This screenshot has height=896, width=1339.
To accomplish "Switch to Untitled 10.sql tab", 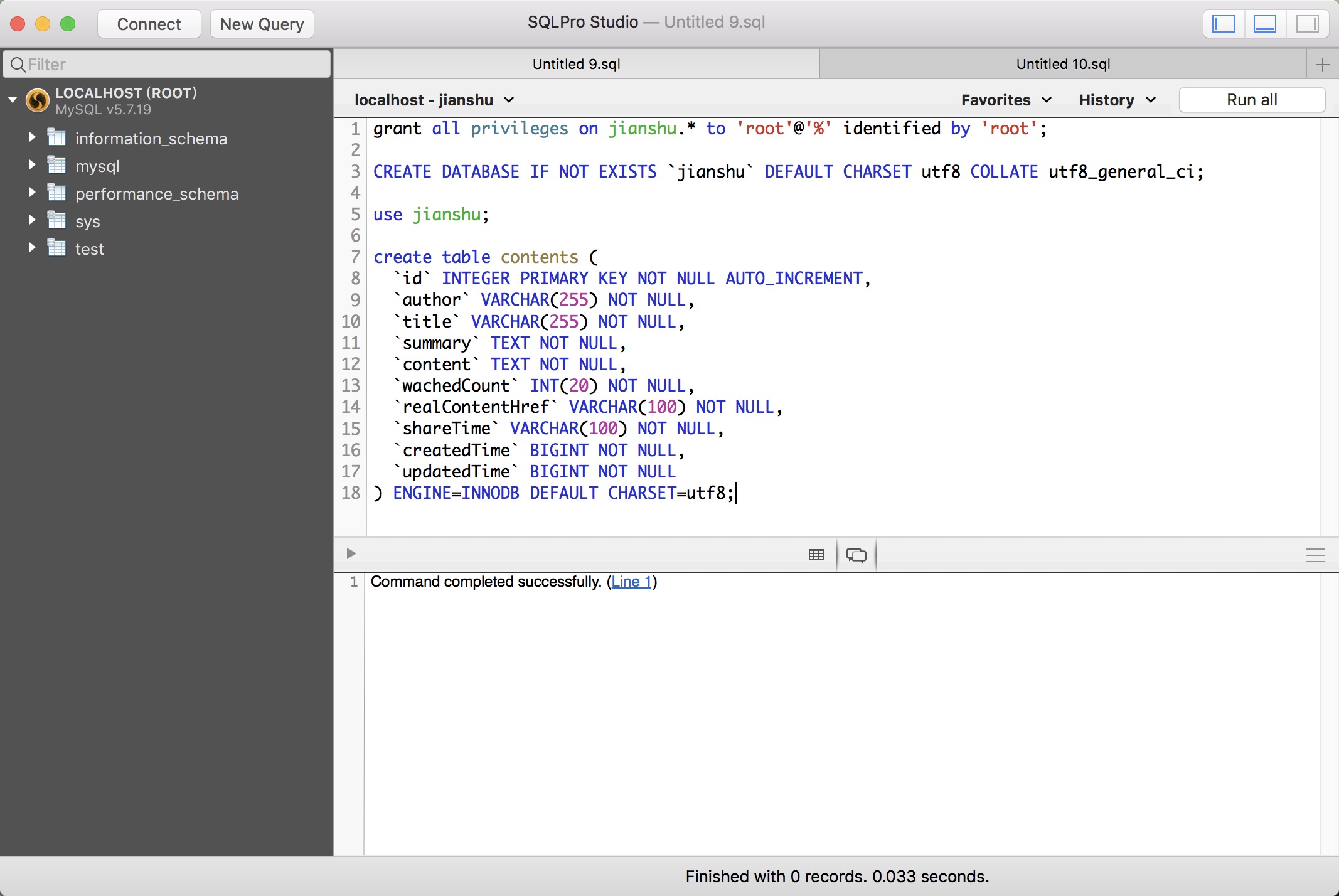I will [x=1063, y=65].
